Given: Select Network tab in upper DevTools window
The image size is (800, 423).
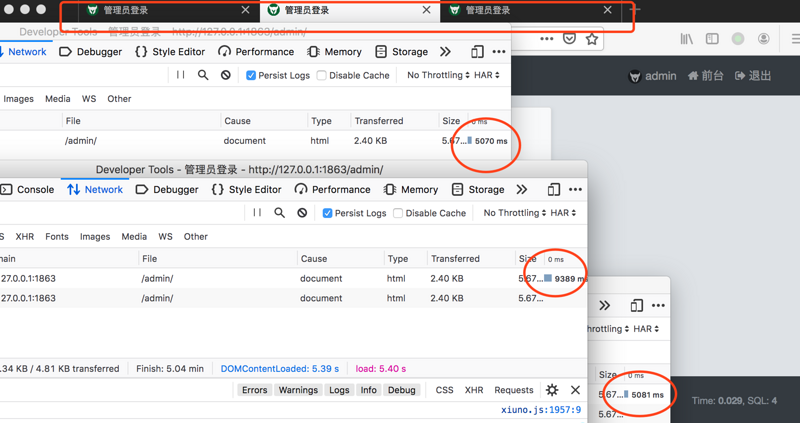Looking at the screenshot, I should 23,52.
